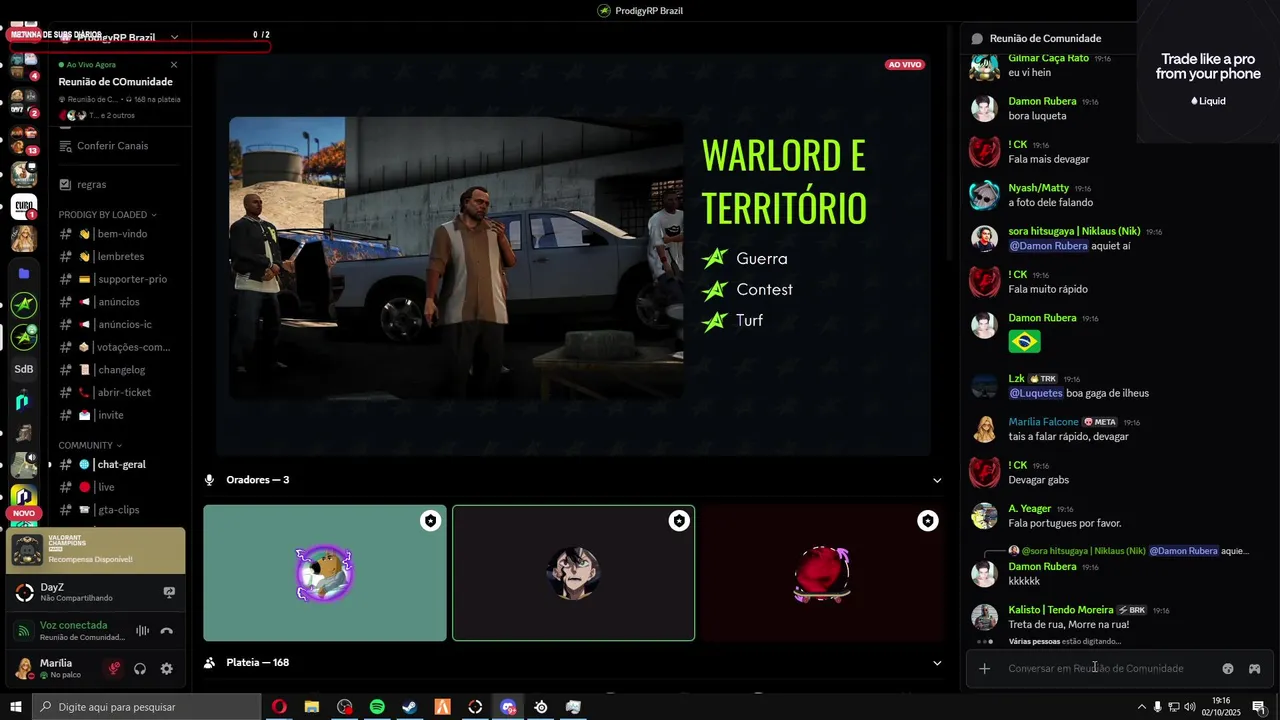Click Damon Rubera's name on 'bora luqueta'
Image resolution: width=1280 pixels, height=720 pixels.
(1042, 101)
